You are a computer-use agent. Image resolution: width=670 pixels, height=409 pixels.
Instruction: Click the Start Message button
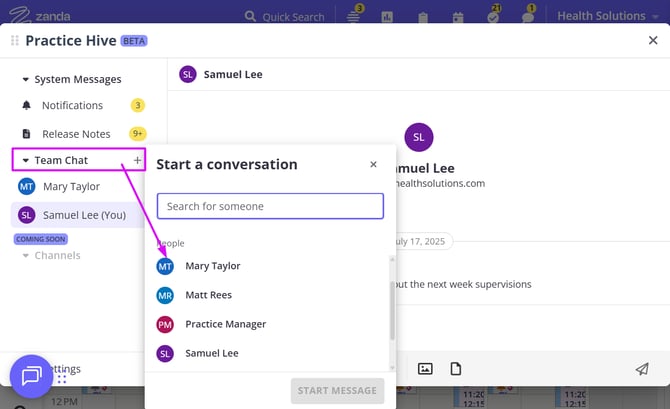tap(337, 390)
